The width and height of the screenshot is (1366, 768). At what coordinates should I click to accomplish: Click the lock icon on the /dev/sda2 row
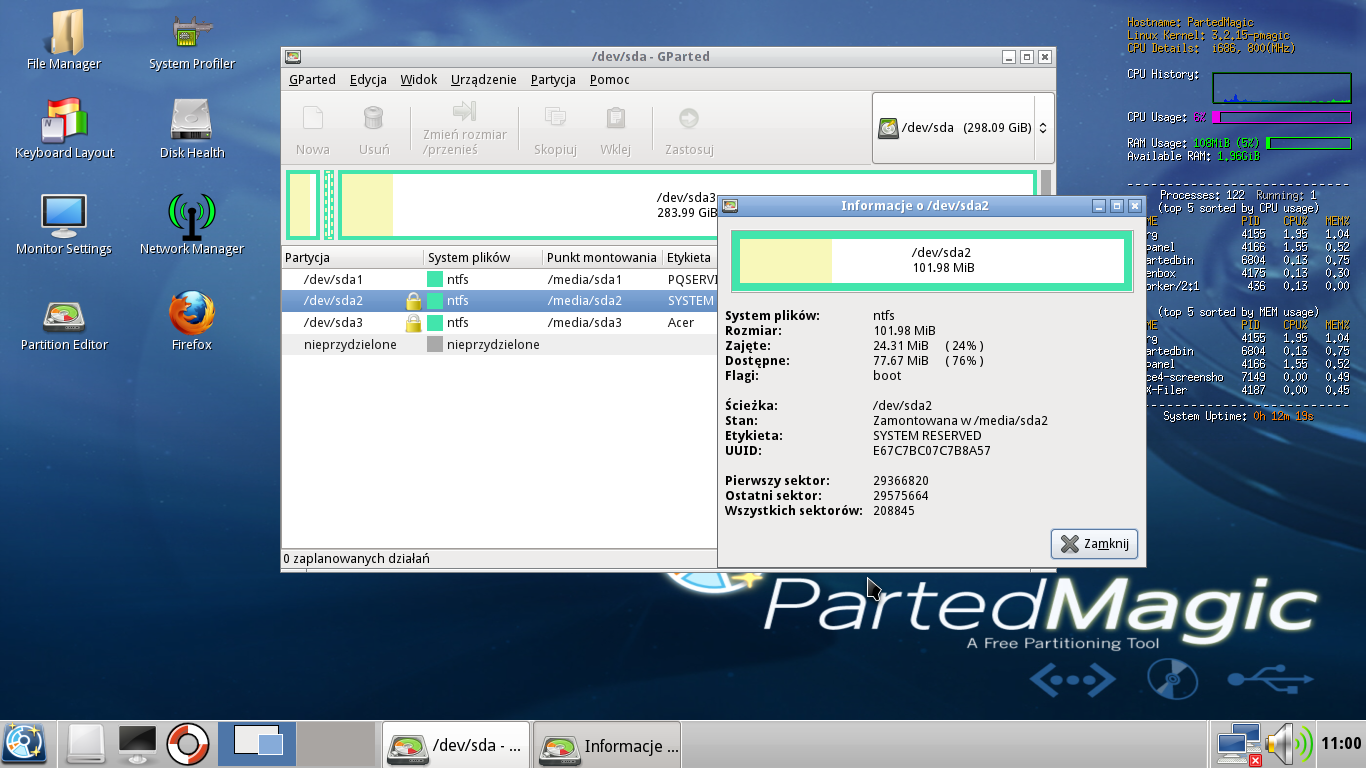tap(413, 301)
